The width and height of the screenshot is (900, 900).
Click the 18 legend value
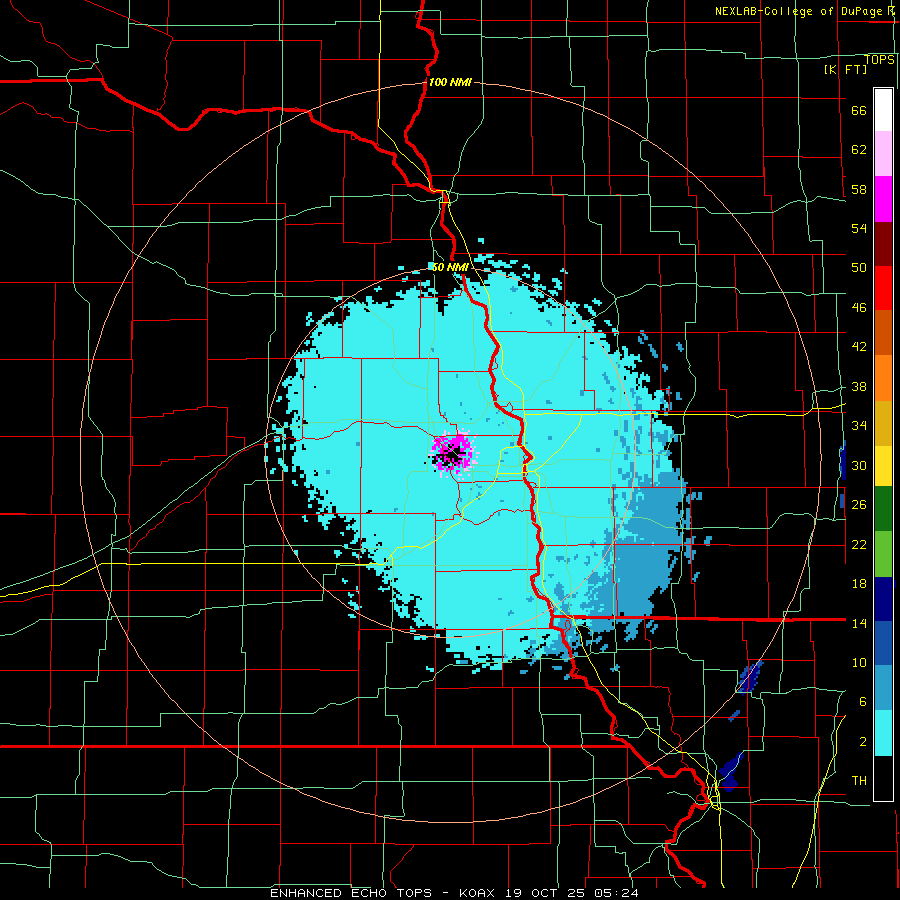pyautogui.click(x=859, y=584)
